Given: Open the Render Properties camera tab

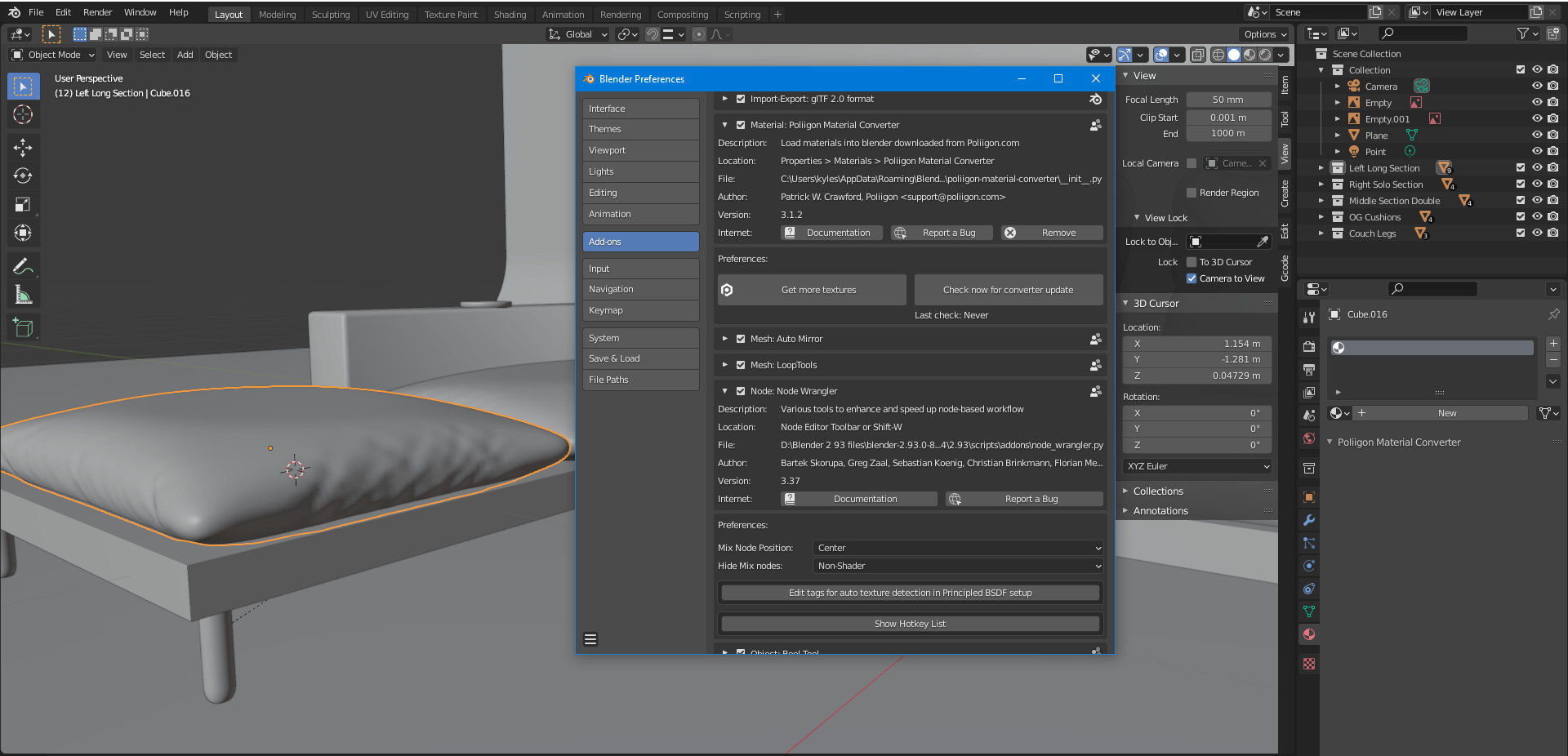Looking at the screenshot, I should coord(1308,346).
